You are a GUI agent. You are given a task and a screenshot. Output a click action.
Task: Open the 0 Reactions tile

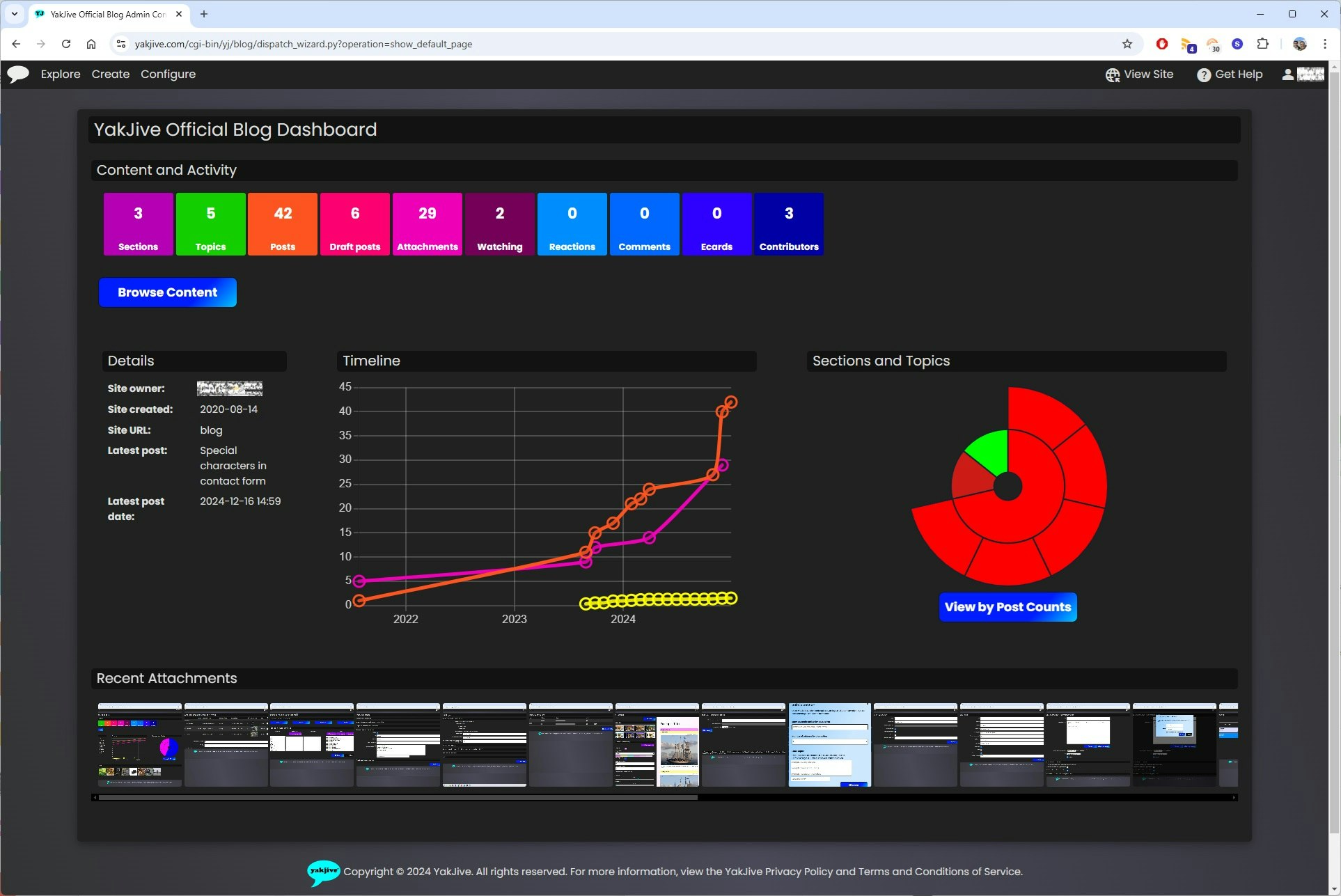click(572, 224)
